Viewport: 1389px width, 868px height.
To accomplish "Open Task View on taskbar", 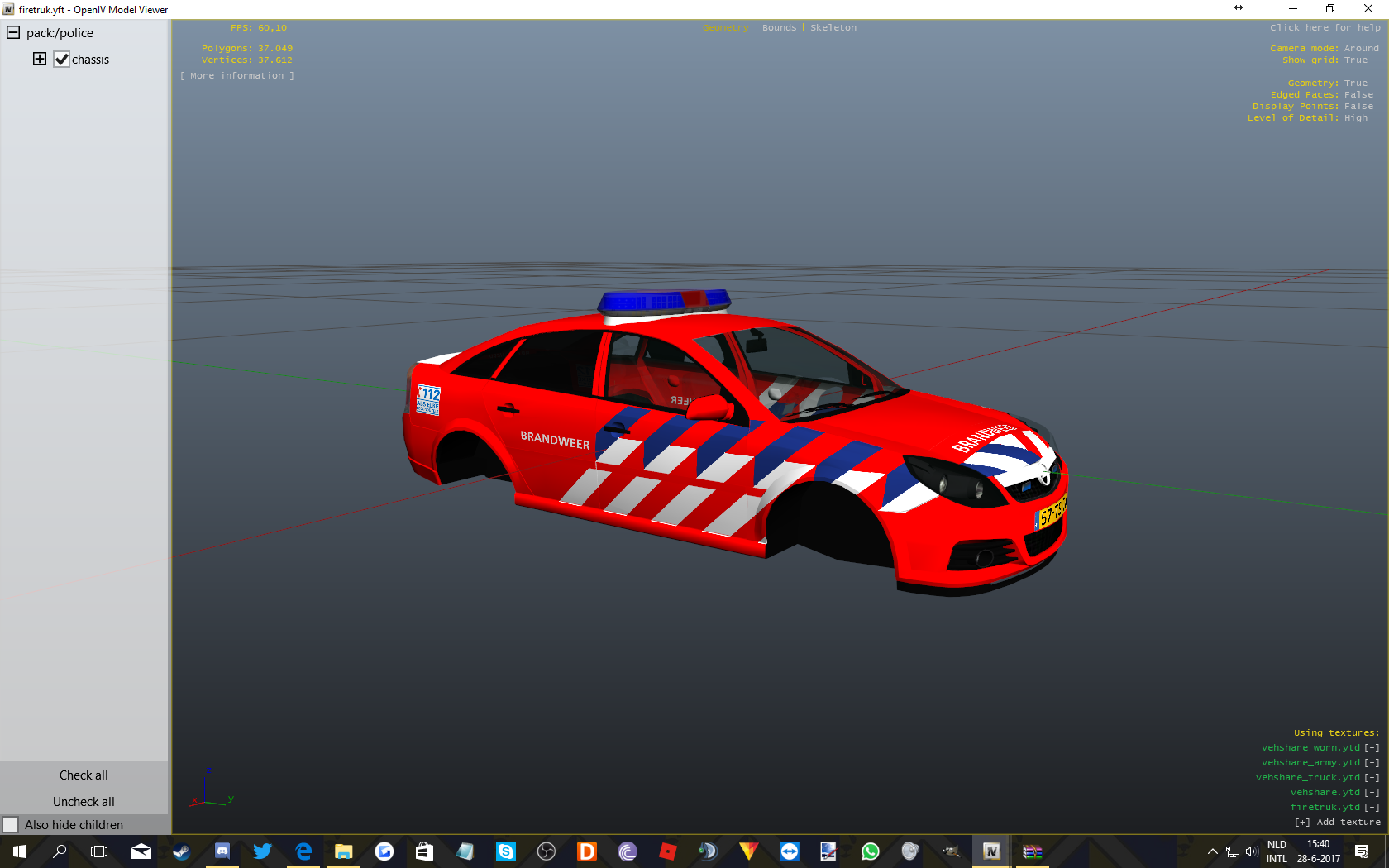I will (99, 851).
